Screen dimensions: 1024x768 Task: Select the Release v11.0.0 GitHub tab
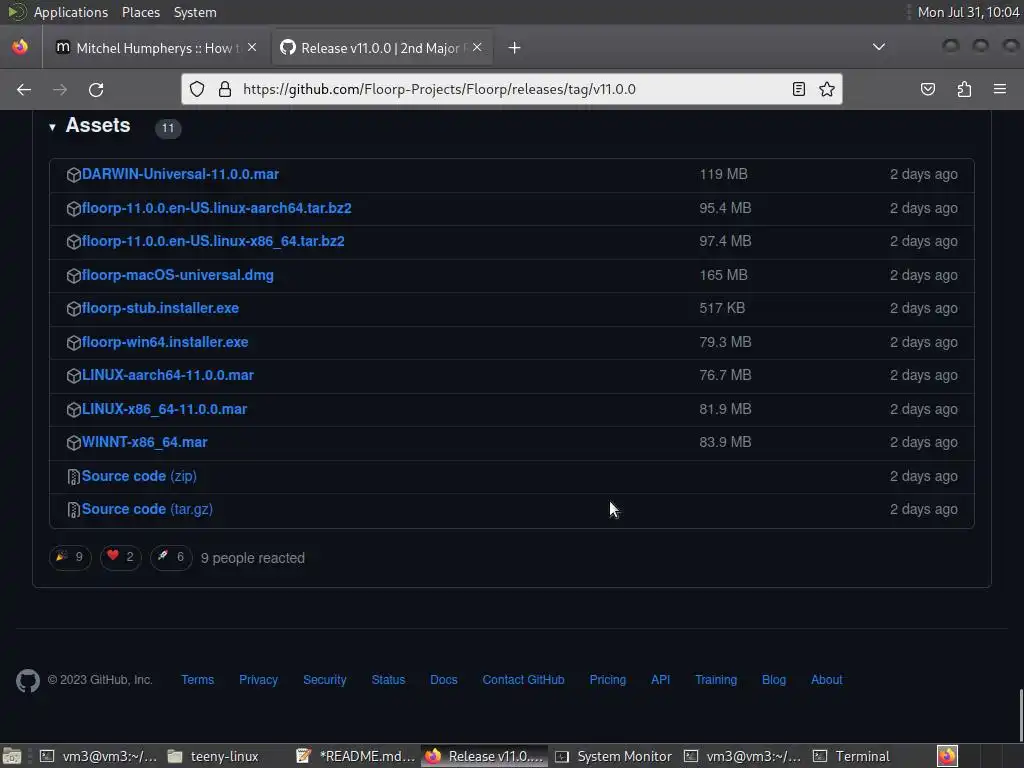(382, 48)
